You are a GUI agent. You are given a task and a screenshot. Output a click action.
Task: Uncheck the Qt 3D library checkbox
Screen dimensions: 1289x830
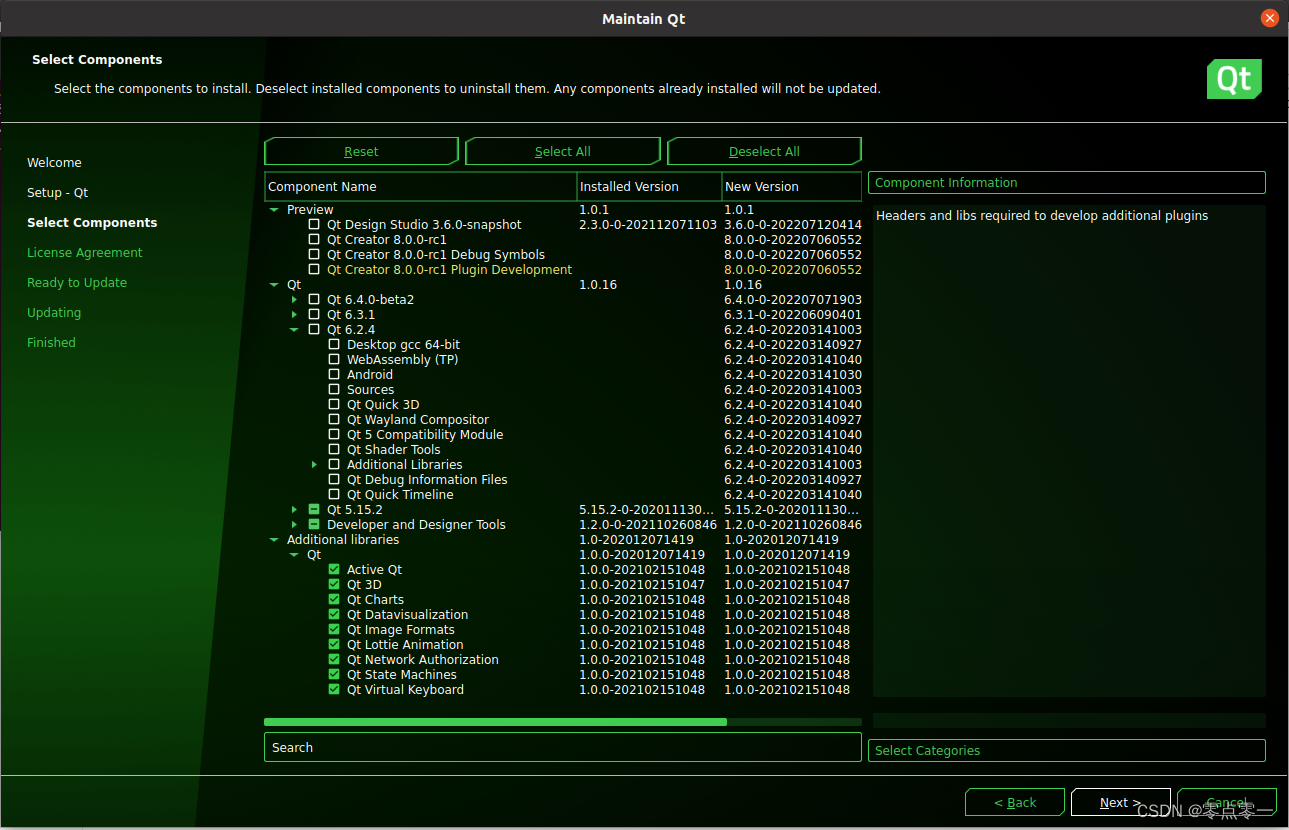[334, 585]
